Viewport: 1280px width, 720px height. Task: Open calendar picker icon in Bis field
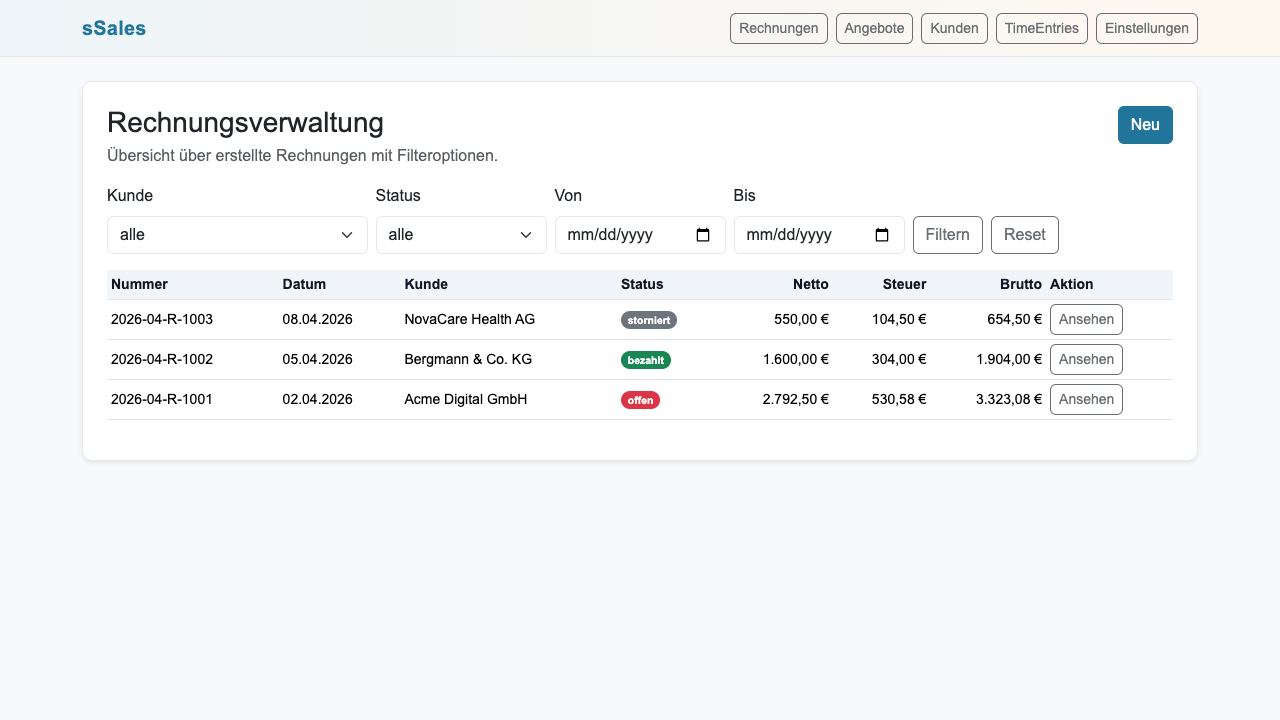tap(882, 235)
